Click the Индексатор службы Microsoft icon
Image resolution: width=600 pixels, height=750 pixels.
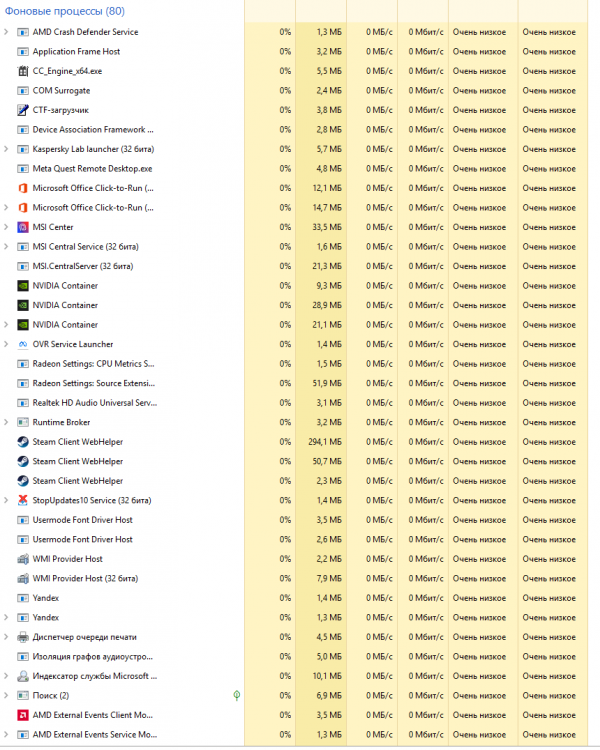tap(22, 676)
